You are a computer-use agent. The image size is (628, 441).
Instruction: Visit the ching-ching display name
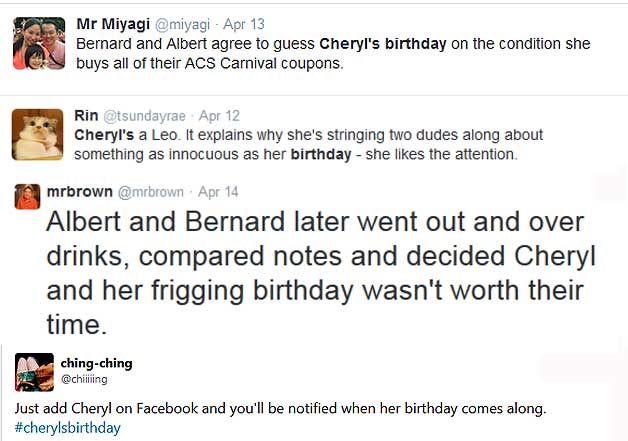[97, 363]
